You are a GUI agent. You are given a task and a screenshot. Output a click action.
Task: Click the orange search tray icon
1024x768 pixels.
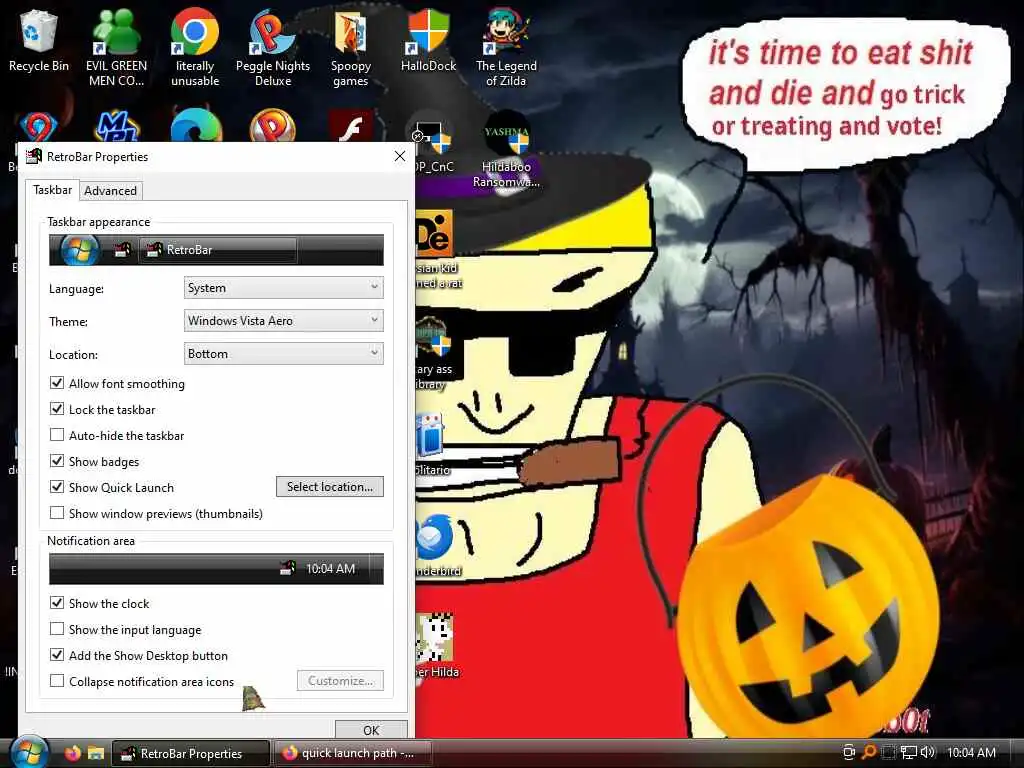(x=869, y=752)
